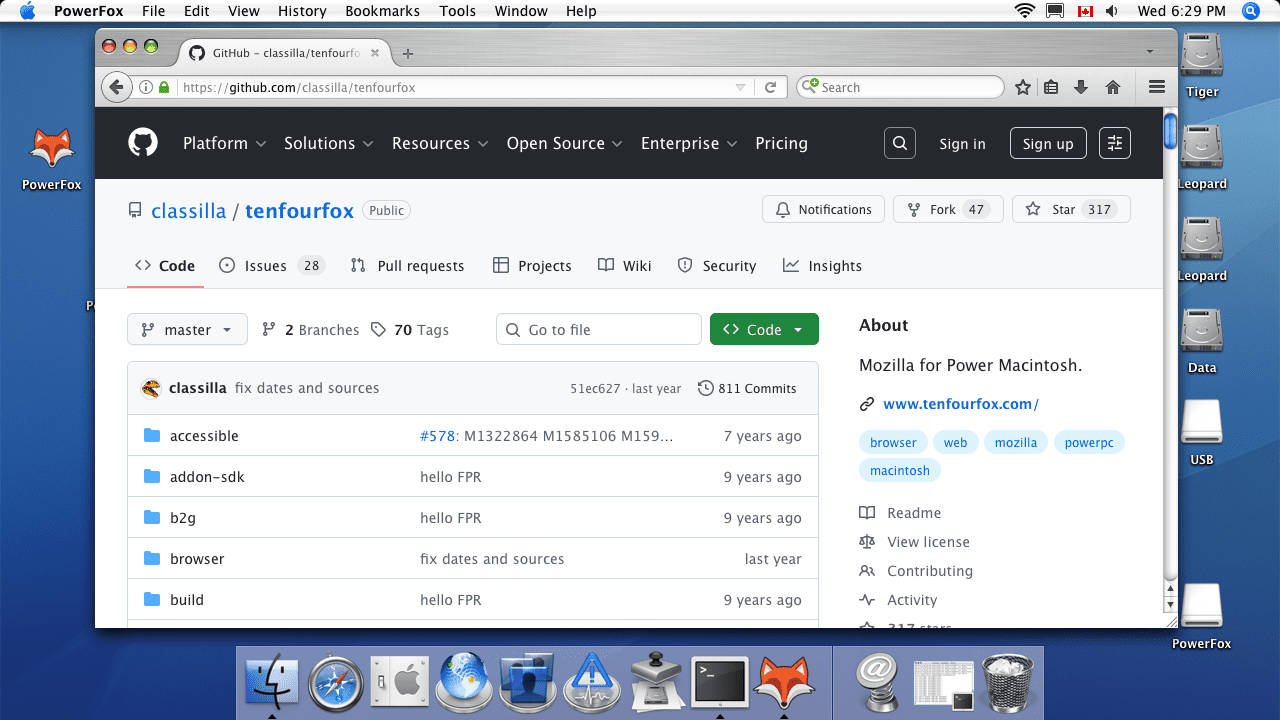Click the Go to file search field

coord(598,330)
